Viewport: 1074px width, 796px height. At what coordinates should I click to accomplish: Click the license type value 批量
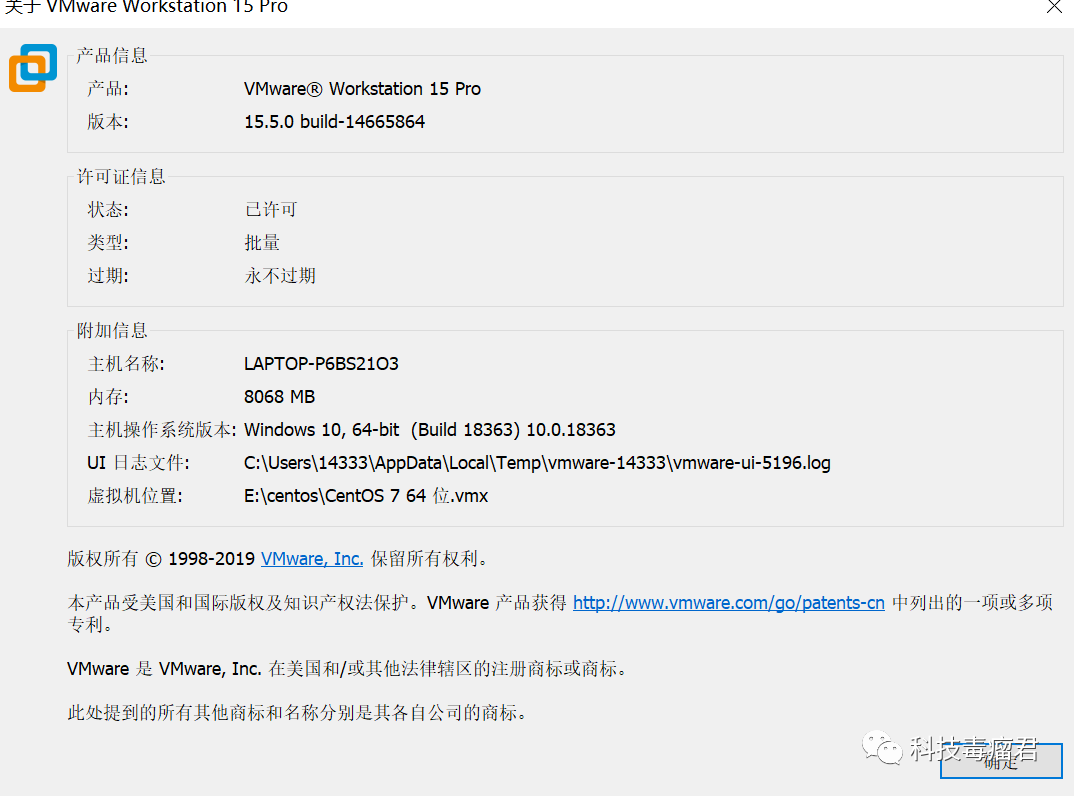click(x=262, y=242)
